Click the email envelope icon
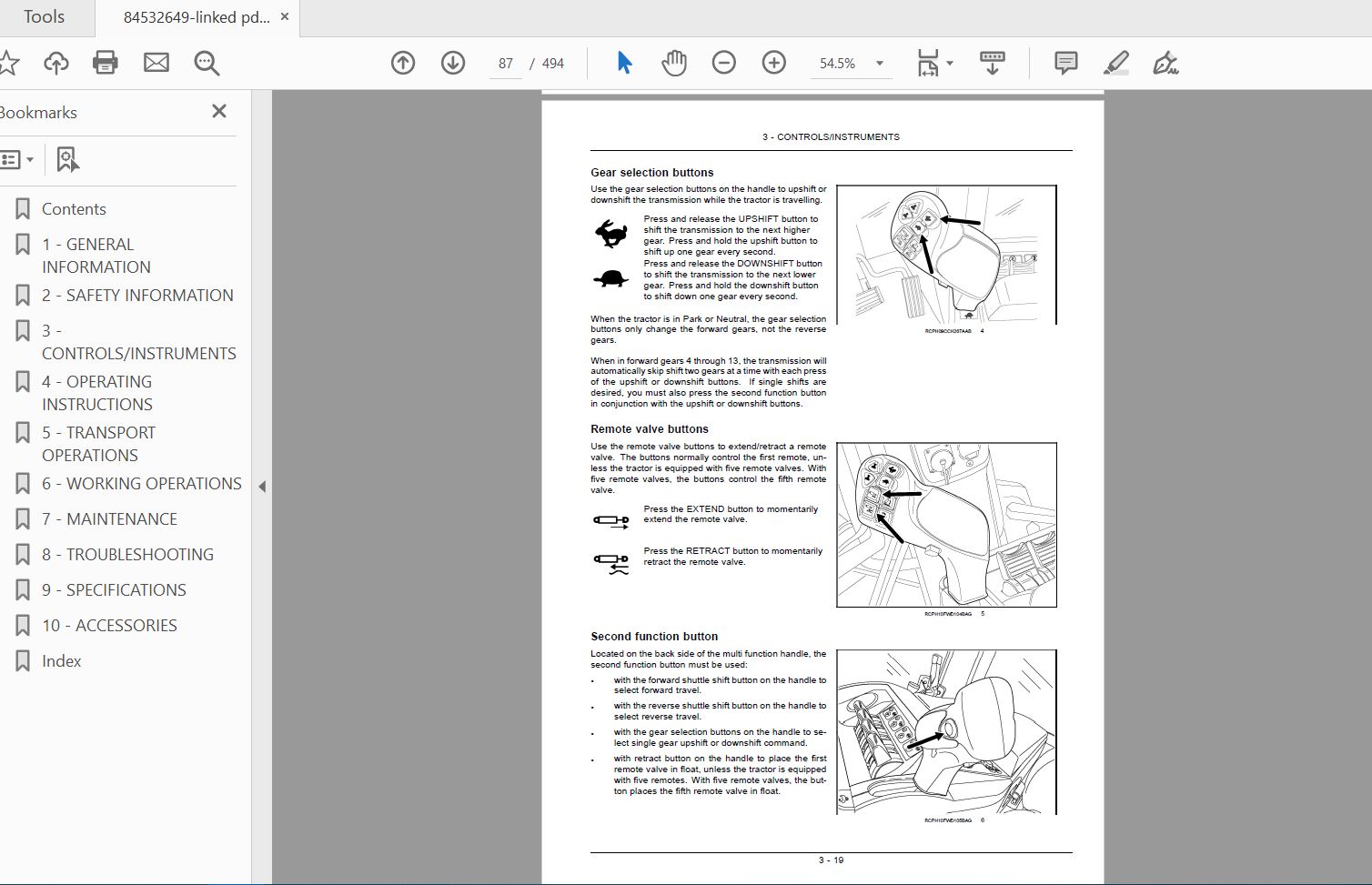1372x885 pixels. pyautogui.click(x=156, y=63)
